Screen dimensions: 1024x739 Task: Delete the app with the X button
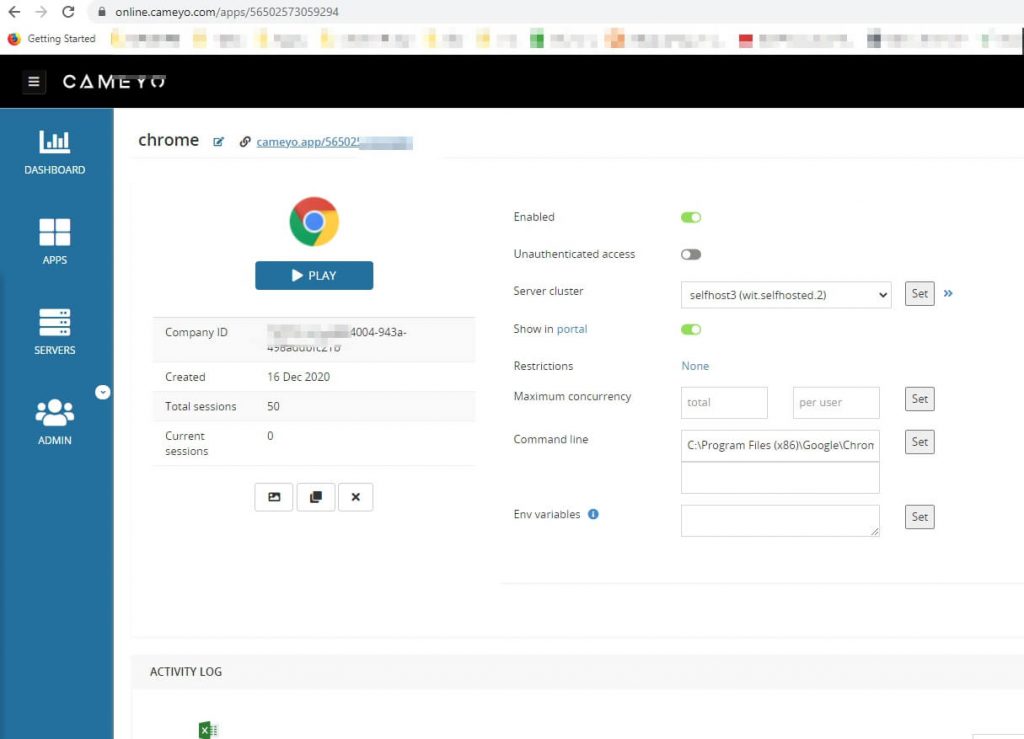pos(355,497)
